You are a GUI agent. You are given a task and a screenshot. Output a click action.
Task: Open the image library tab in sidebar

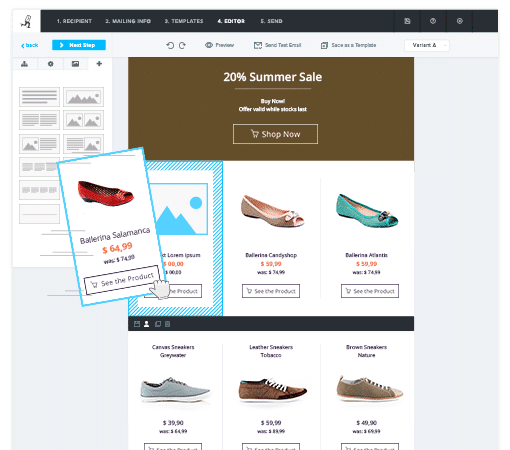[76, 64]
